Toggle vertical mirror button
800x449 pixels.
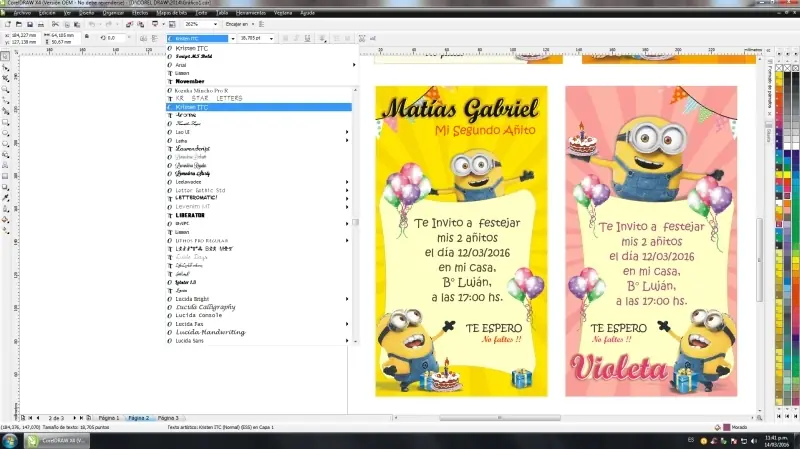[155, 38]
